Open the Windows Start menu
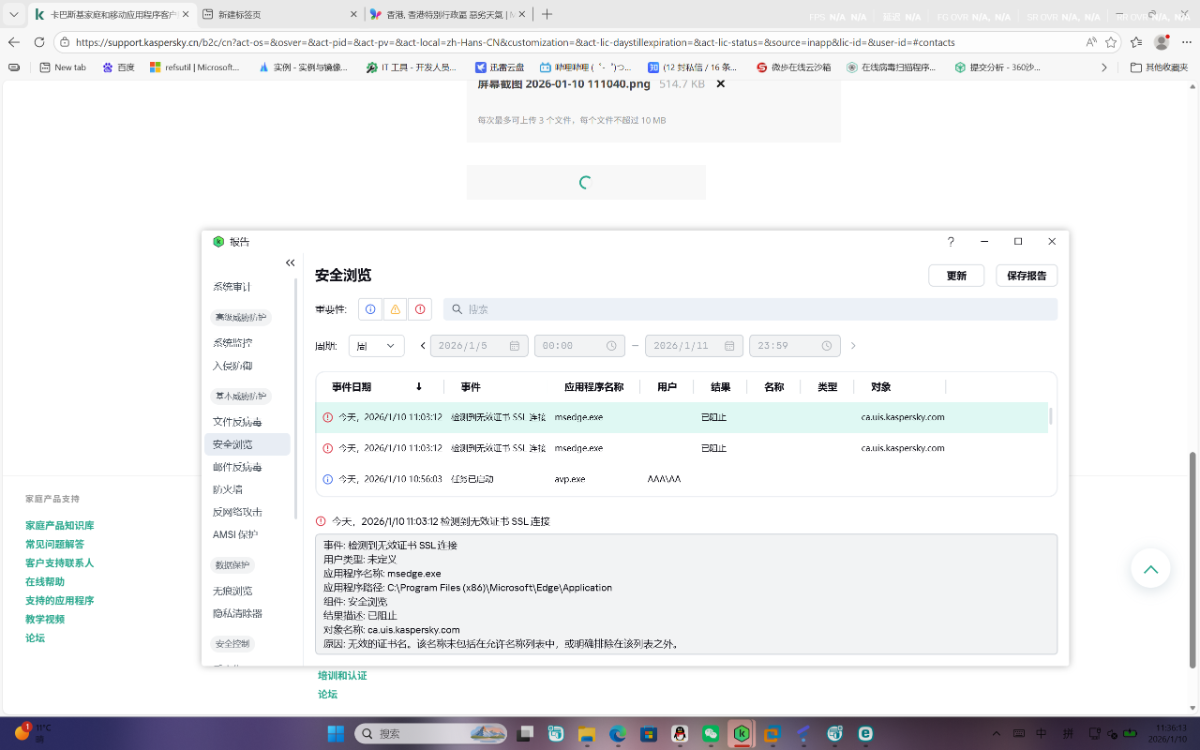This screenshot has height=750, width=1200. pyautogui.click(x=336, y=733)
